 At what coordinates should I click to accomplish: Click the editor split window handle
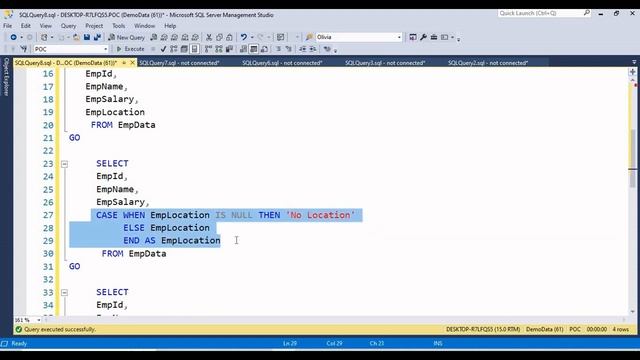click(633, 72)
